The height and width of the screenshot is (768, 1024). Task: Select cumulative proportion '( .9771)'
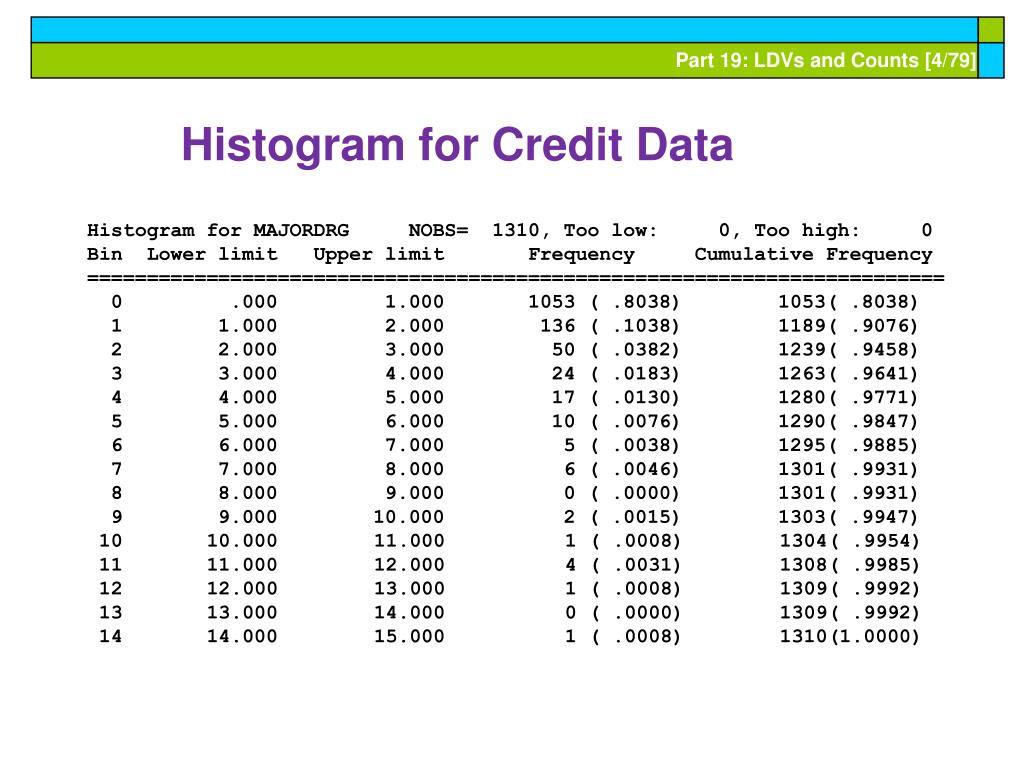tap(874, 397)
